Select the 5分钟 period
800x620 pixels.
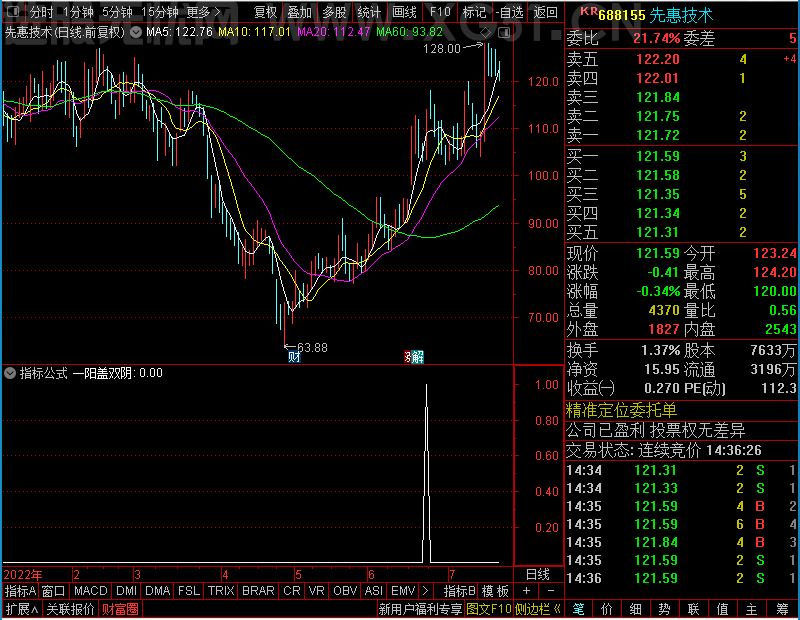117,11
